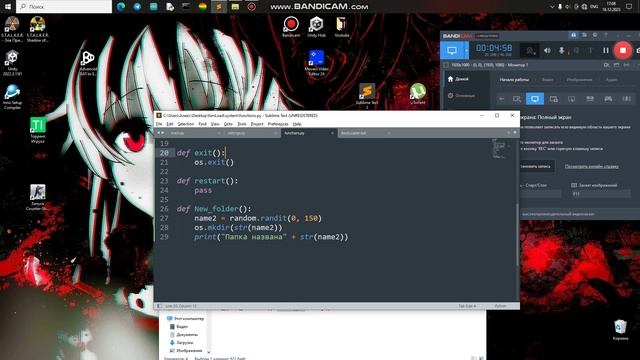The width and height of the screenshot is (640, 360).
Task: Stop the Bandicam recording with the red button
Action: (622, 50)
